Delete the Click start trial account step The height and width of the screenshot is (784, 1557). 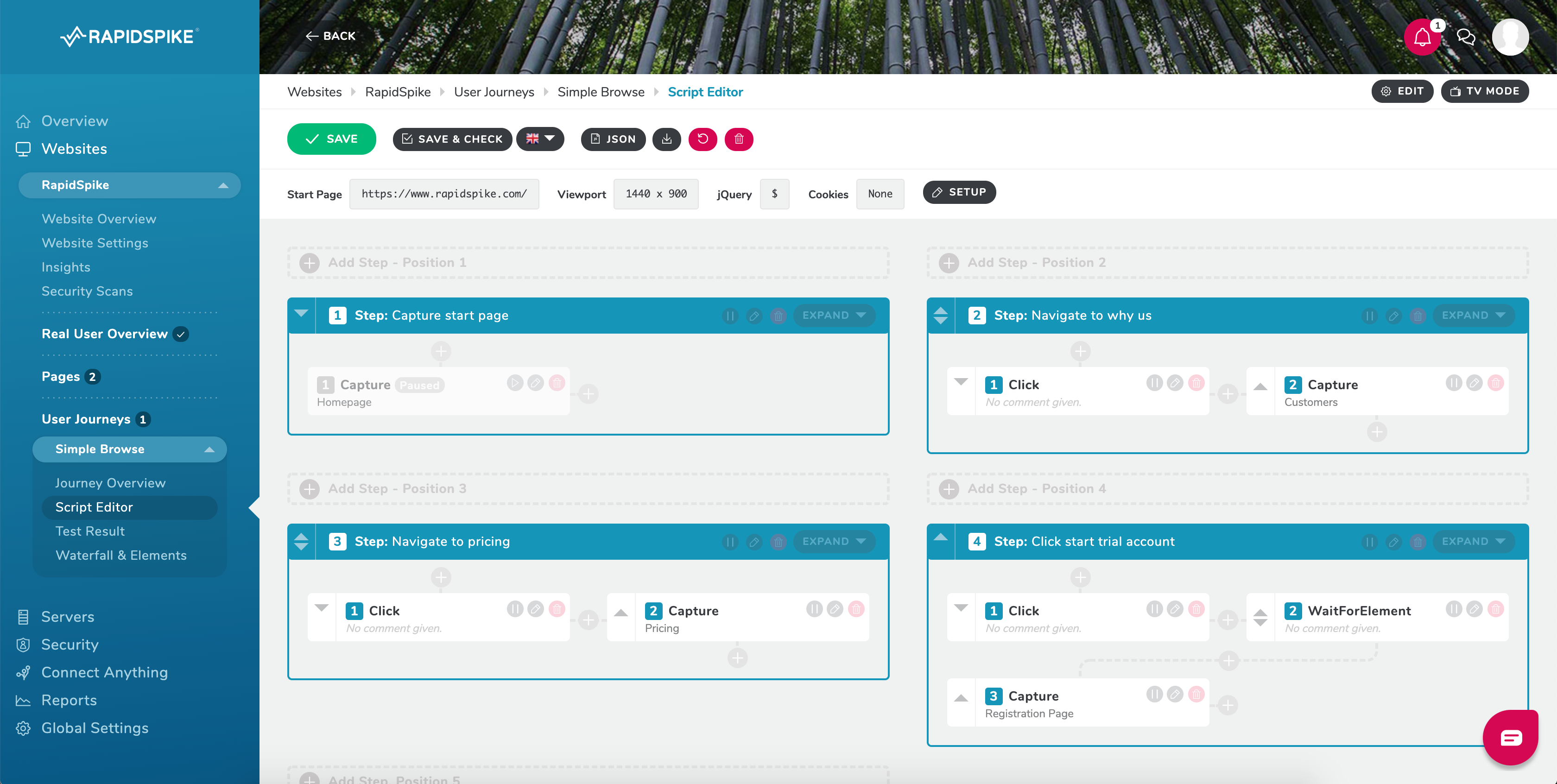tap(1418, 542)
